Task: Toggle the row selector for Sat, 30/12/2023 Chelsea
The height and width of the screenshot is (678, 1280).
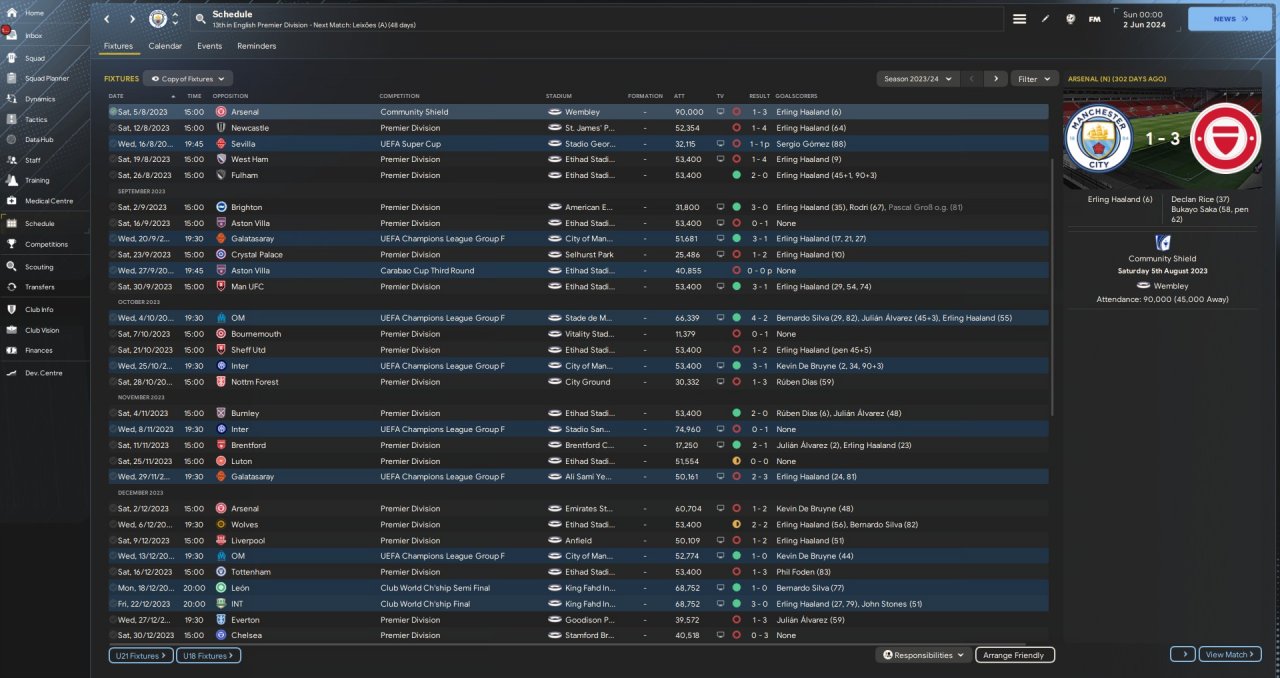Action: (x=113, y=635)
